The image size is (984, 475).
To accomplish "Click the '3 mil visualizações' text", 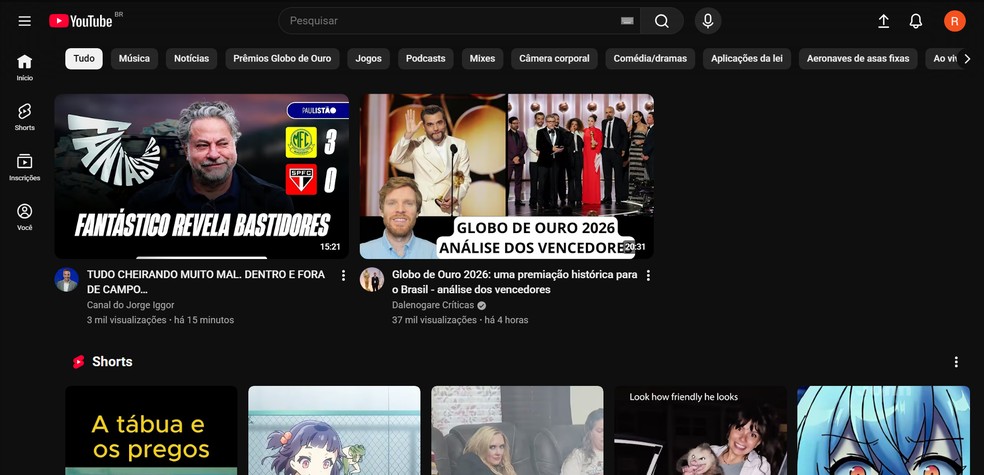I will [x=126, y=320].
